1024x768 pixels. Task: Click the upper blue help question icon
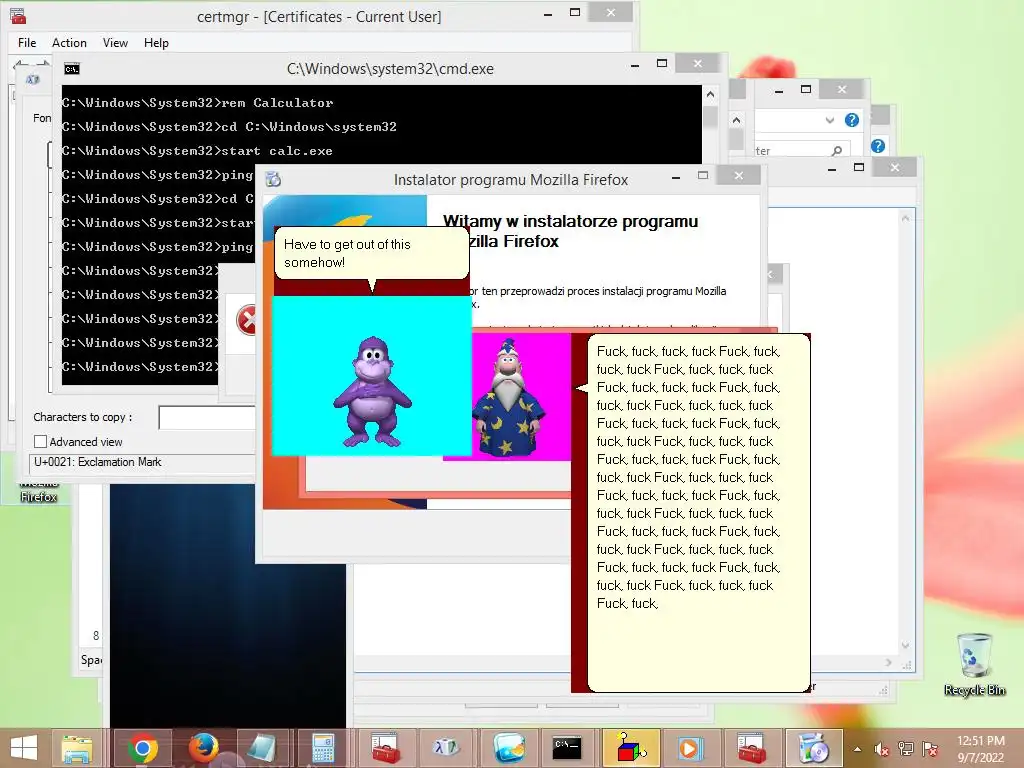point(852,120)
